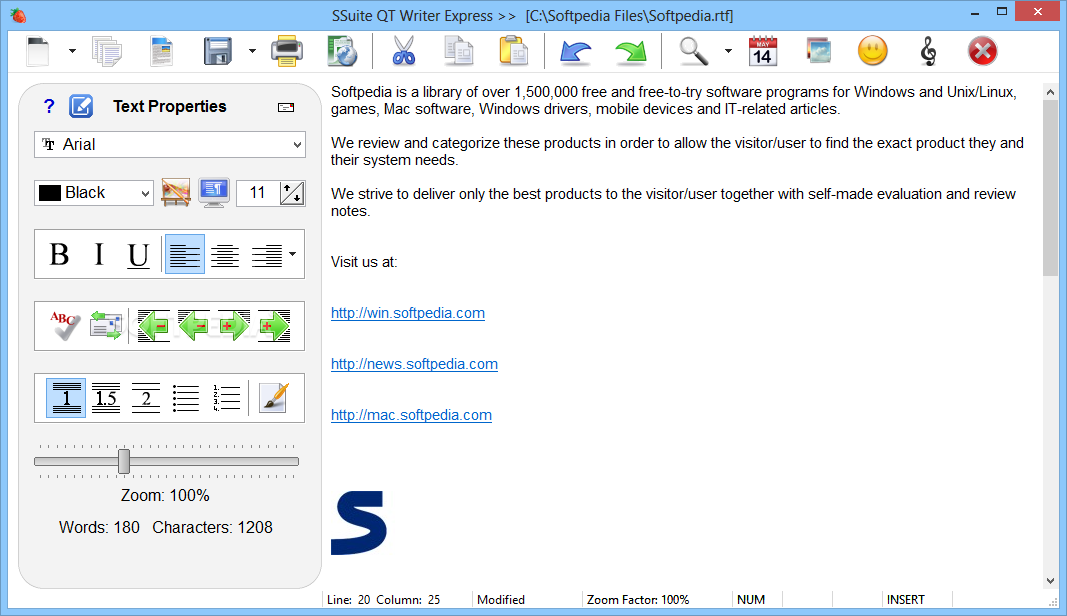Click first green left arrow indent icon
1067x616 pixels.
point(153,326)
